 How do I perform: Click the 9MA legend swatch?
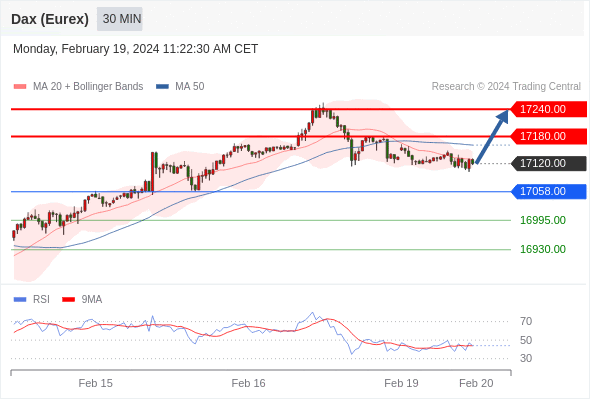[68, 300]
